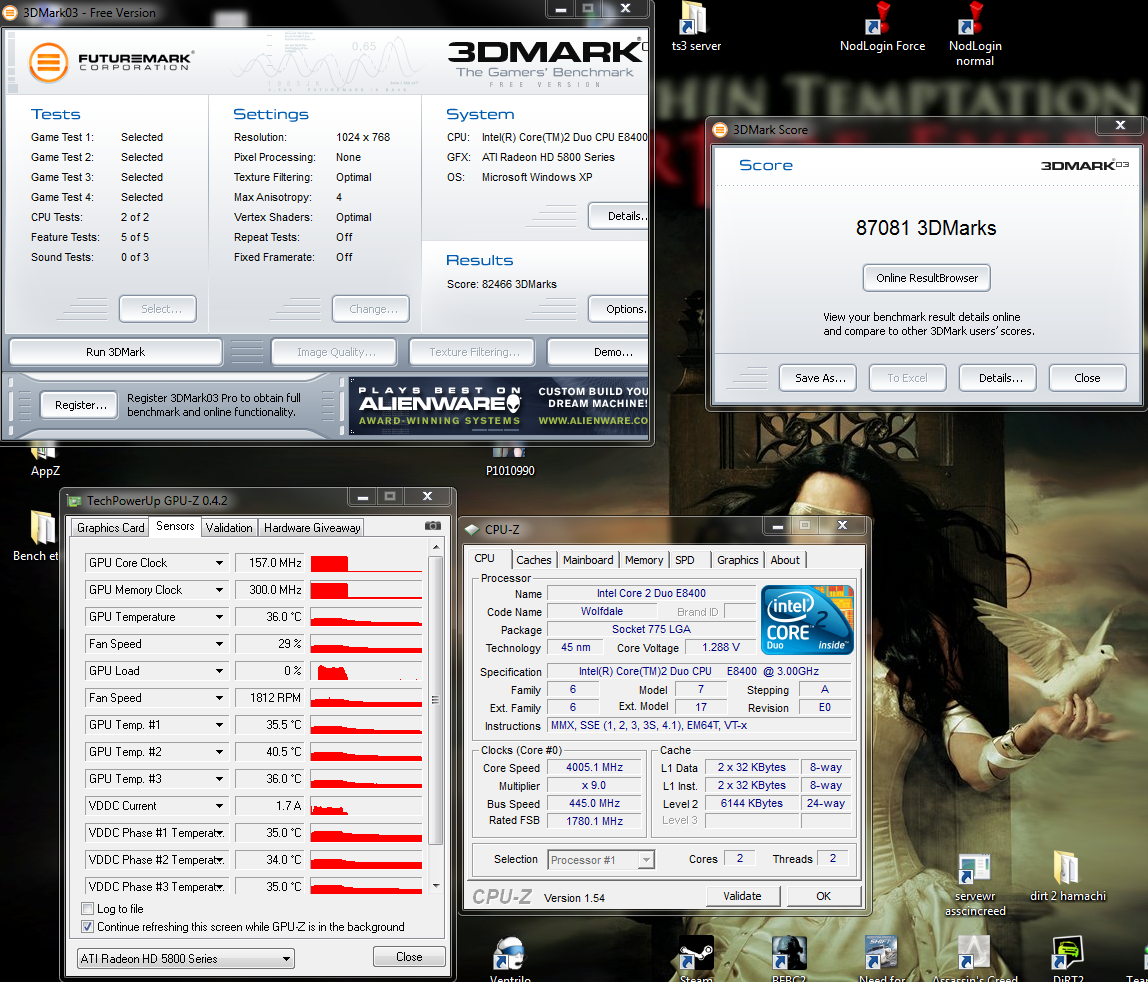Launch the Need for Speed shortcut
This screenshot has width=1148, height=982.
(x=882, y=960)
